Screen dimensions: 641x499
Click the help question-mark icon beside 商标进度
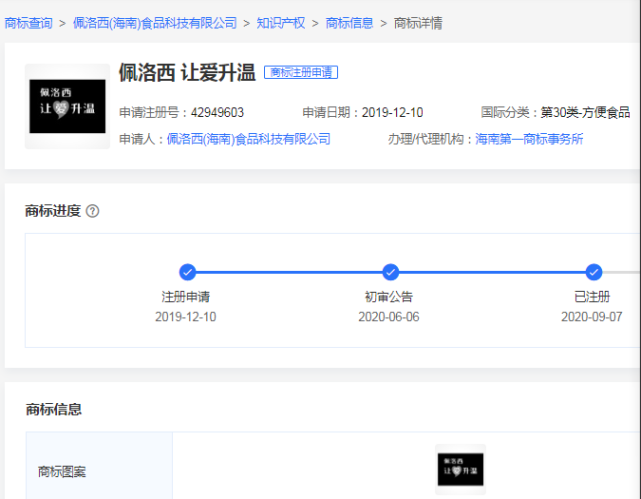93,211
